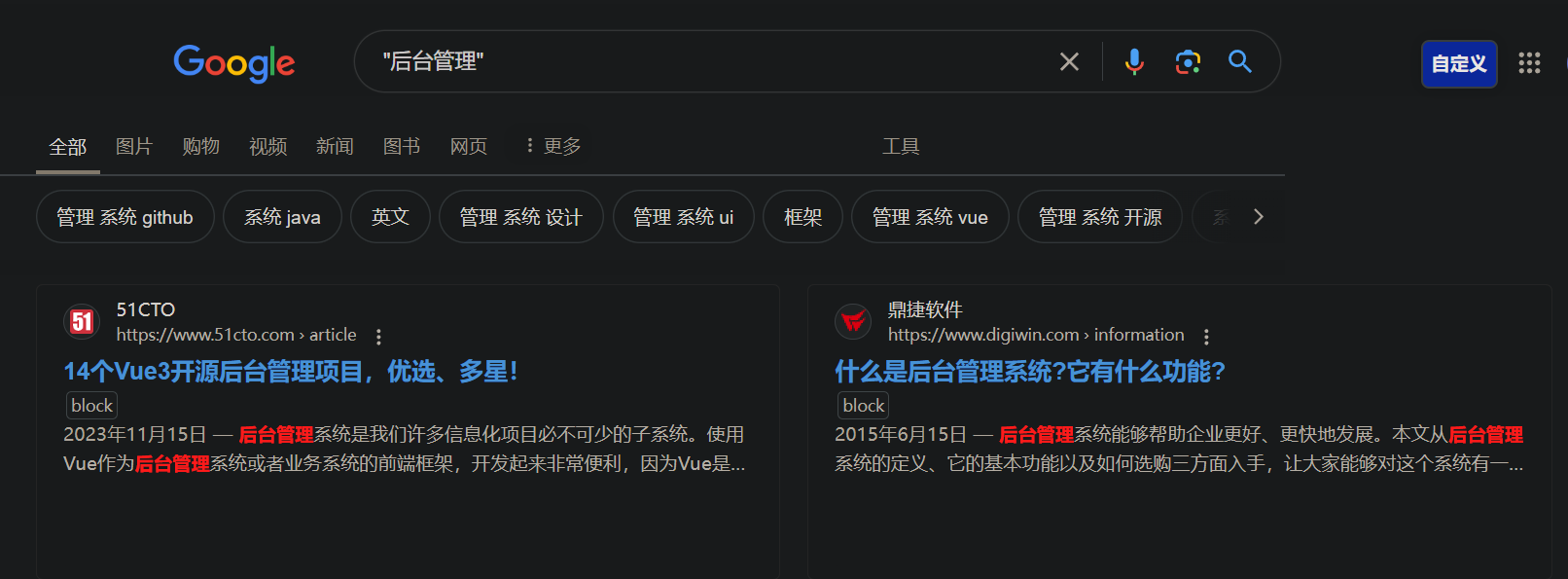Open the three-dot menu for digiwin result

coord(1206,337)
